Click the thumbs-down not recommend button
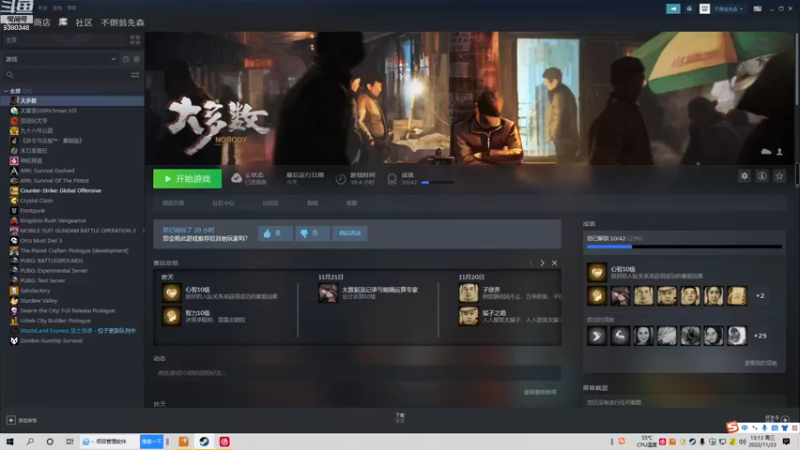This screenshot has height=450, width=800. 312,233
